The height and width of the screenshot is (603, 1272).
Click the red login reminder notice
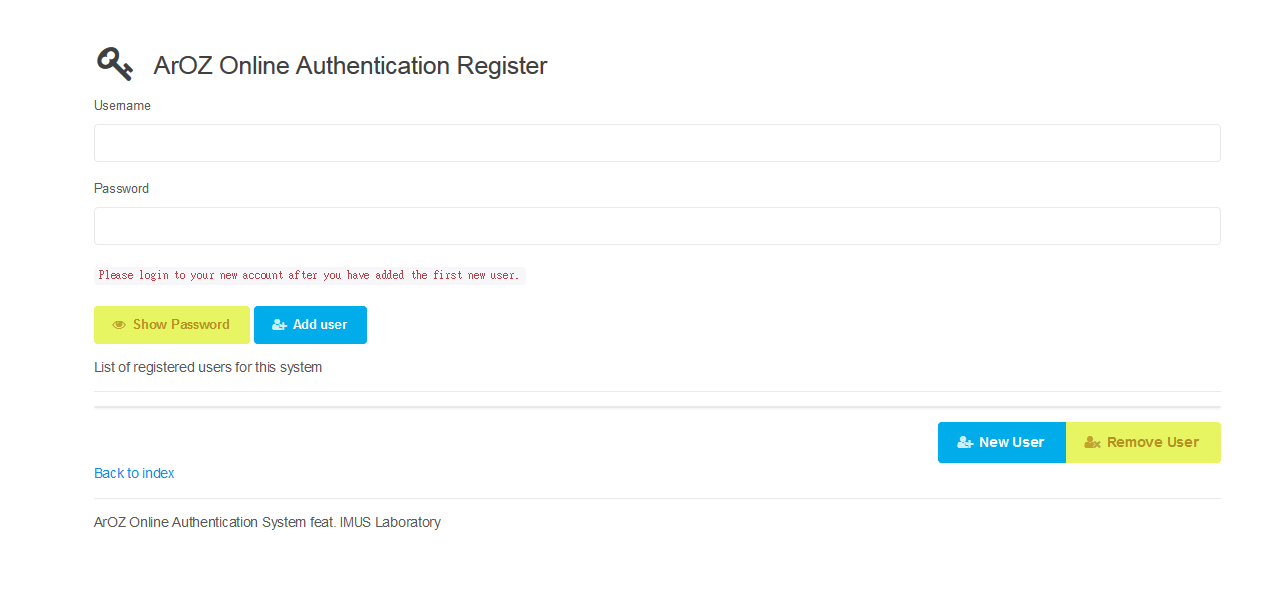pos(309,275)
